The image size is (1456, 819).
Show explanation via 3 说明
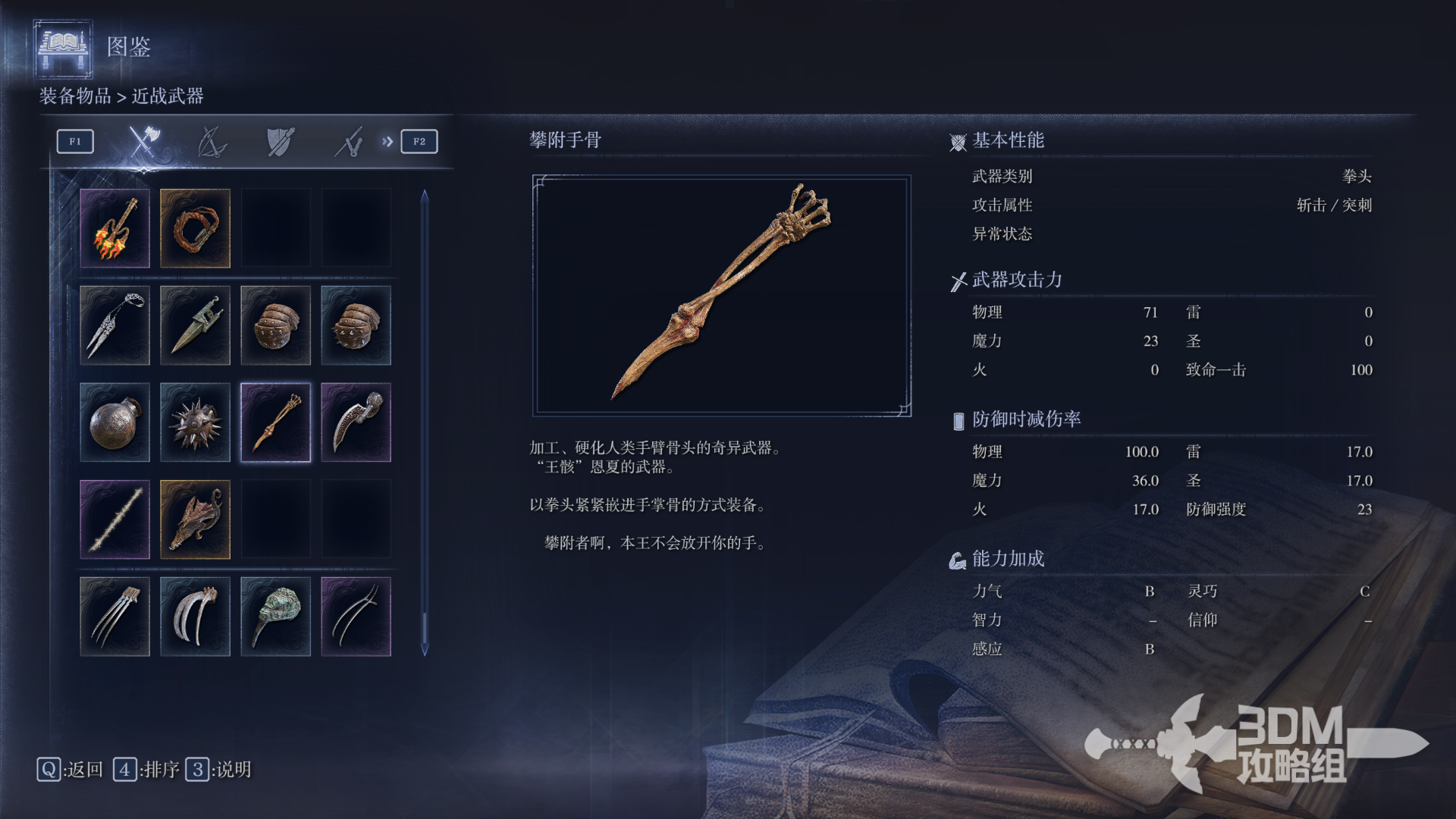coord(218,770)
